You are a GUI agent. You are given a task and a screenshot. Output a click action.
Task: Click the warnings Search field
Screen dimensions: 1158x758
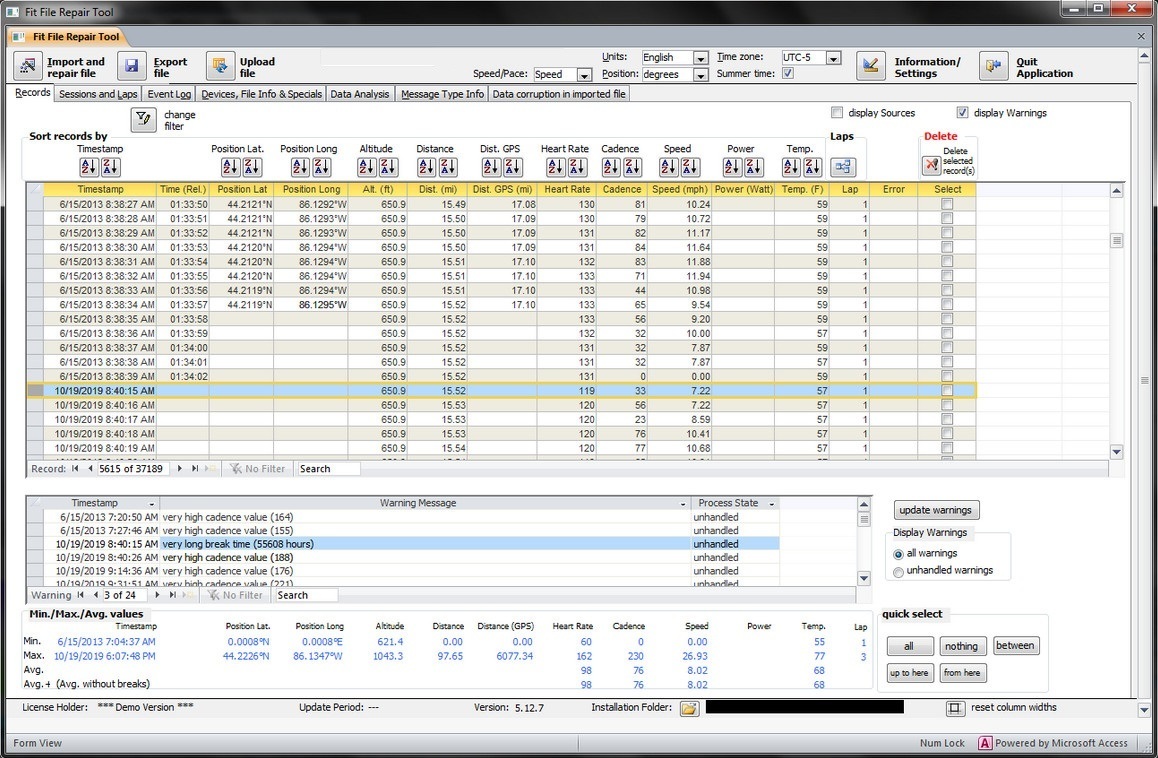[x=306, y=595]
